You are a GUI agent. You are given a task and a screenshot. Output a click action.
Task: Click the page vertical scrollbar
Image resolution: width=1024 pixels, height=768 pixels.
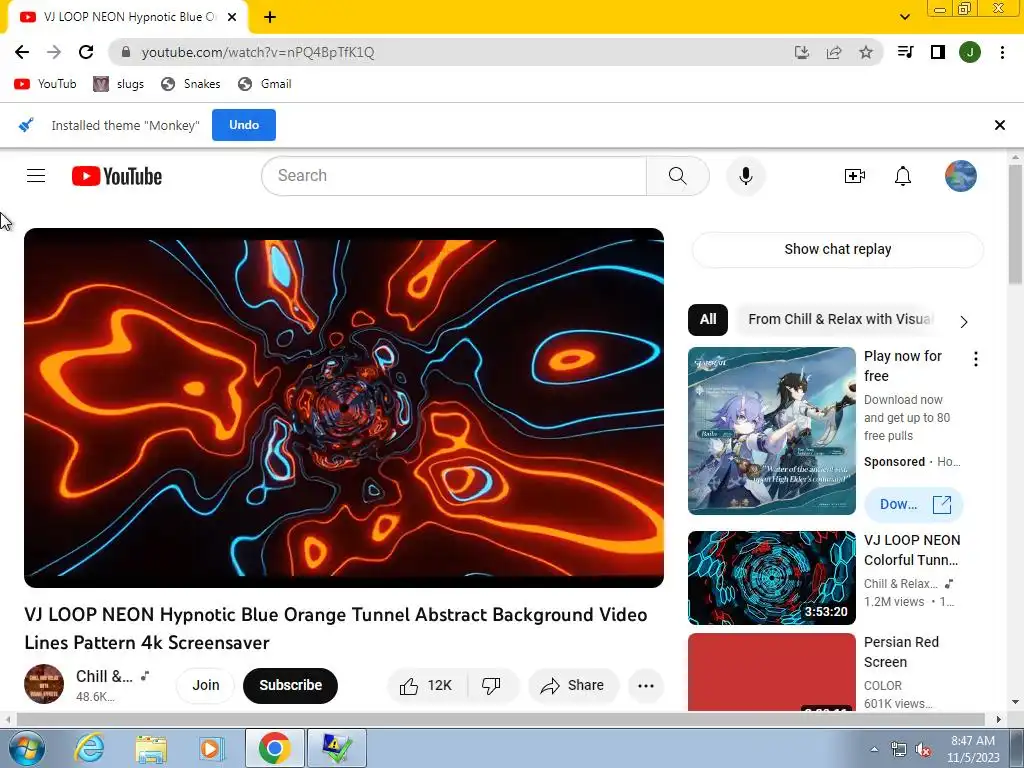click(x=1015, y=225)
